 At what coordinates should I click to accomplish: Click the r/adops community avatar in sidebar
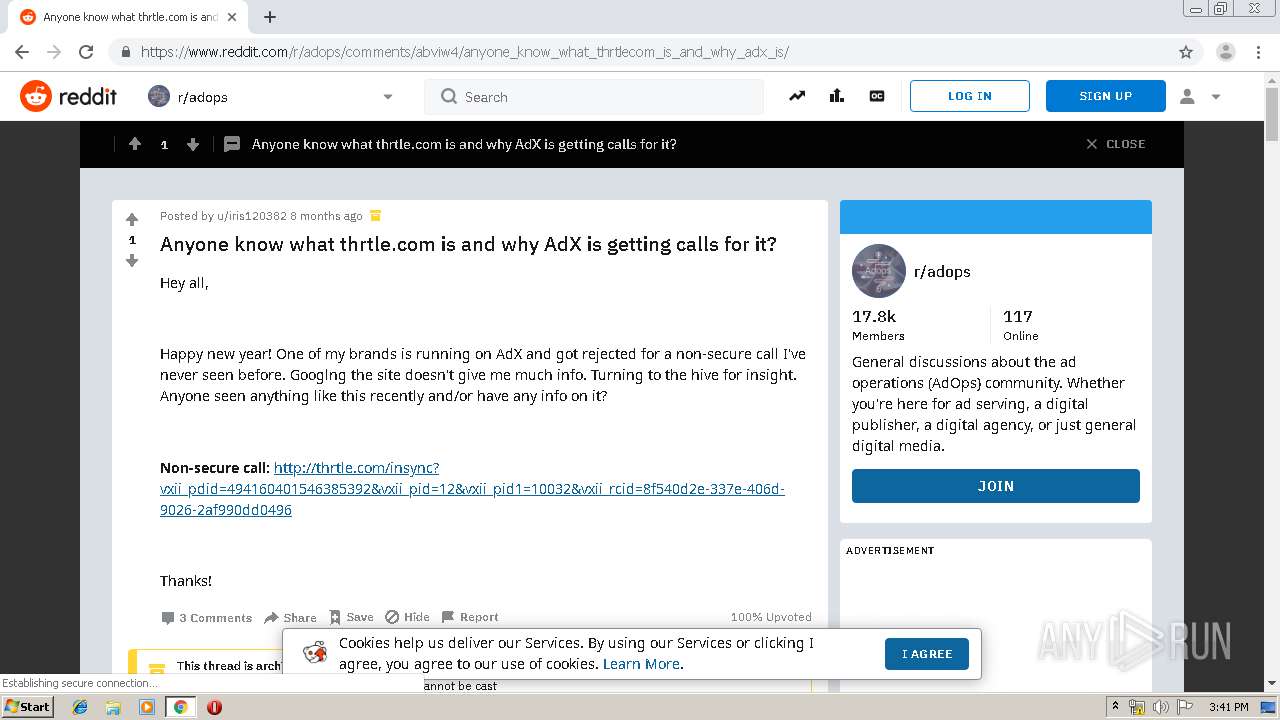tap(878, 271)
